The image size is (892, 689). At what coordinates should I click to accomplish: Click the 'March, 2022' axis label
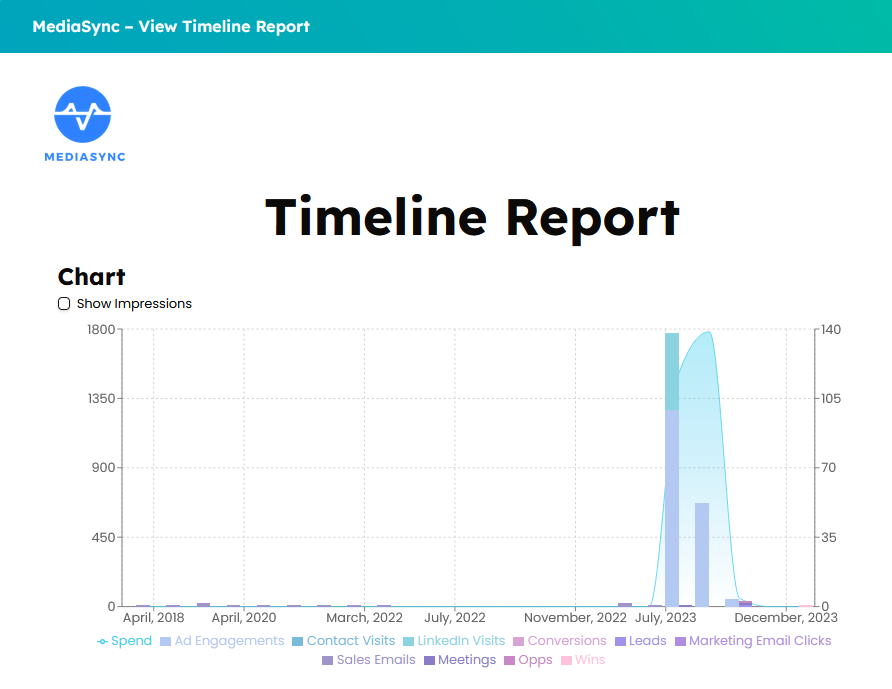click(x=364, y=618)
